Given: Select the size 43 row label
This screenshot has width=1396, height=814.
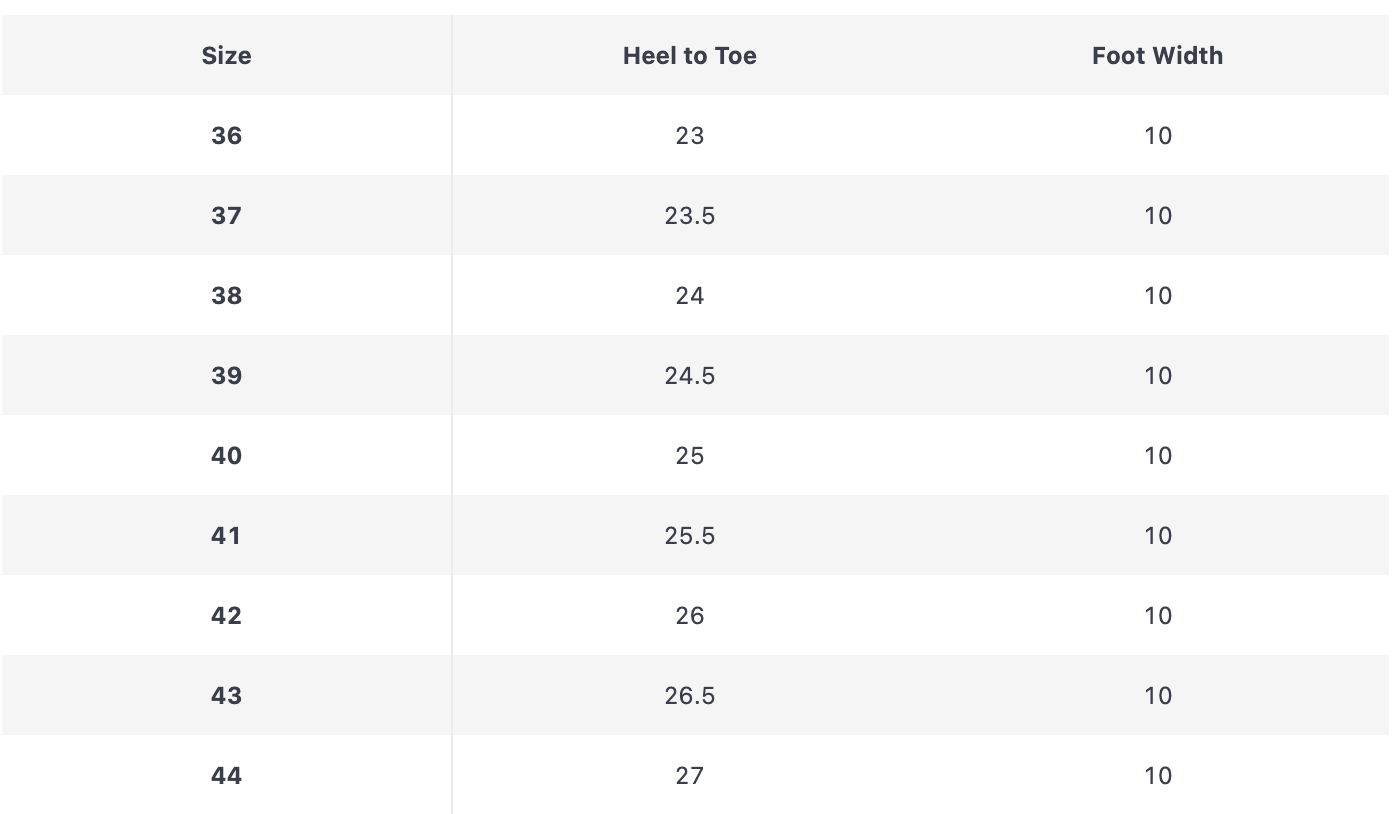Looking at the screenshot, I should point(226,695).
